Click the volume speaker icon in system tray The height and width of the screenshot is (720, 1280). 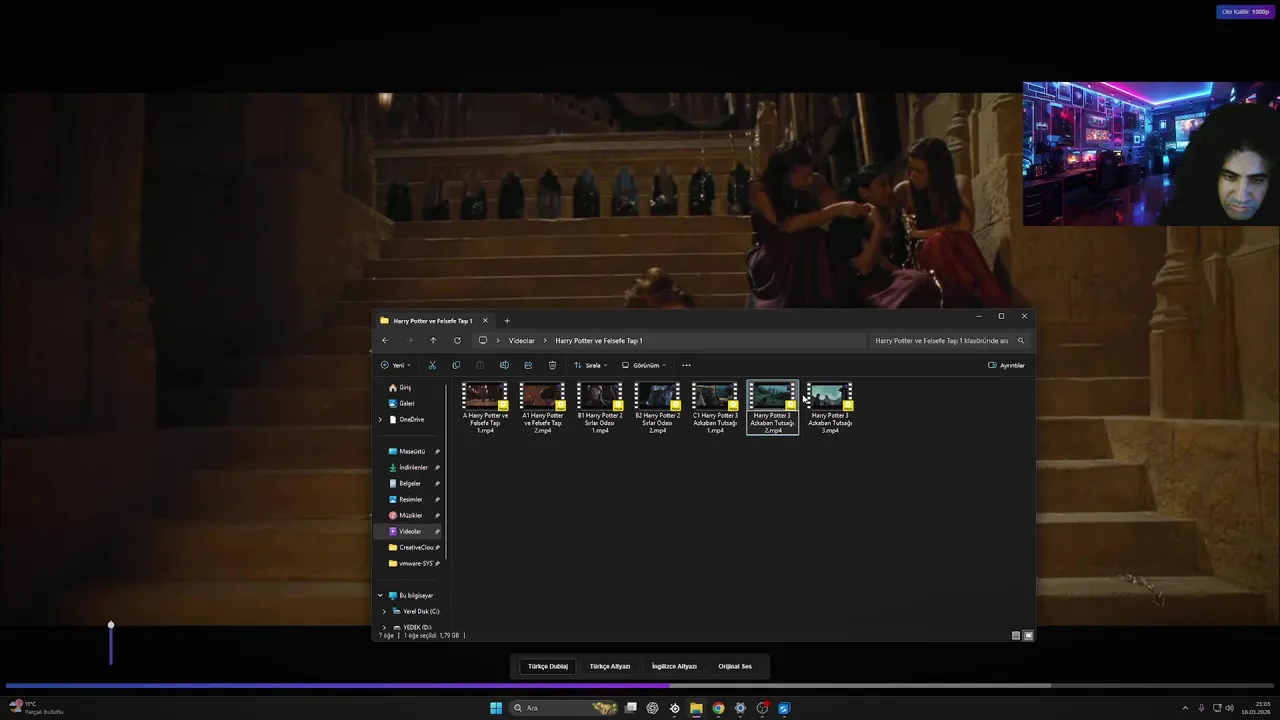tap(1229, 708)
